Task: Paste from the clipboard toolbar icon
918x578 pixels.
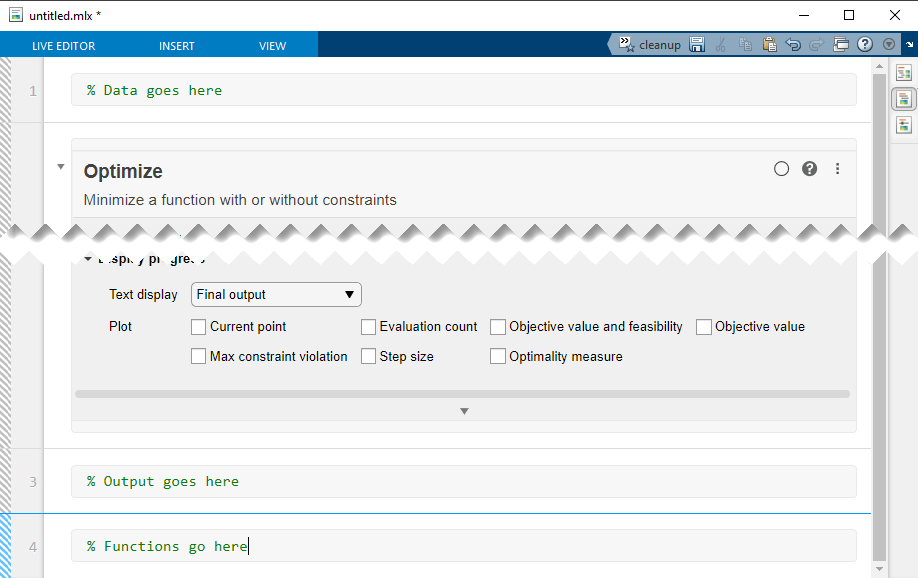Action: tap(769, 44)
